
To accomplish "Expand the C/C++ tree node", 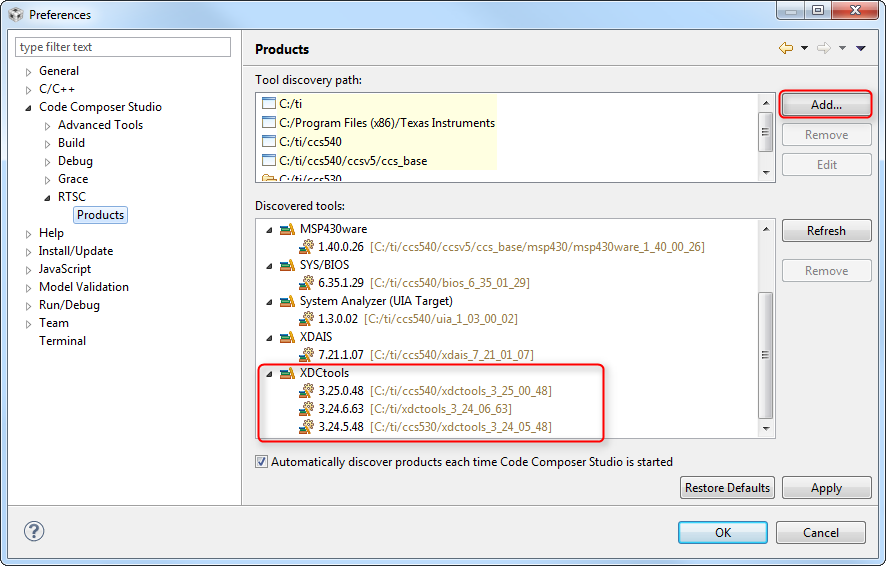I will click(28, 90).
